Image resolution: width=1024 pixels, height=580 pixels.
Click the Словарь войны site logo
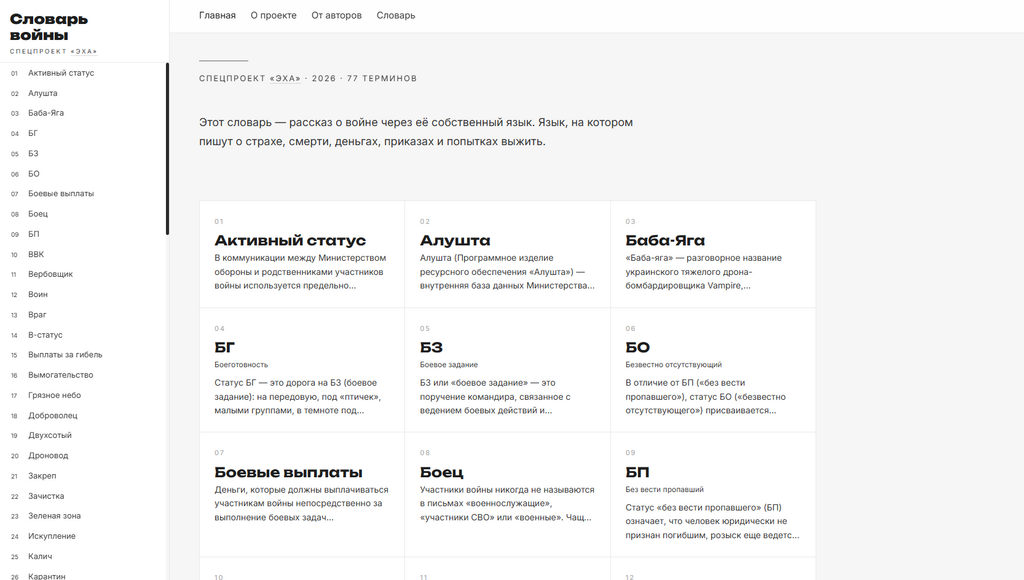(49, 27)
